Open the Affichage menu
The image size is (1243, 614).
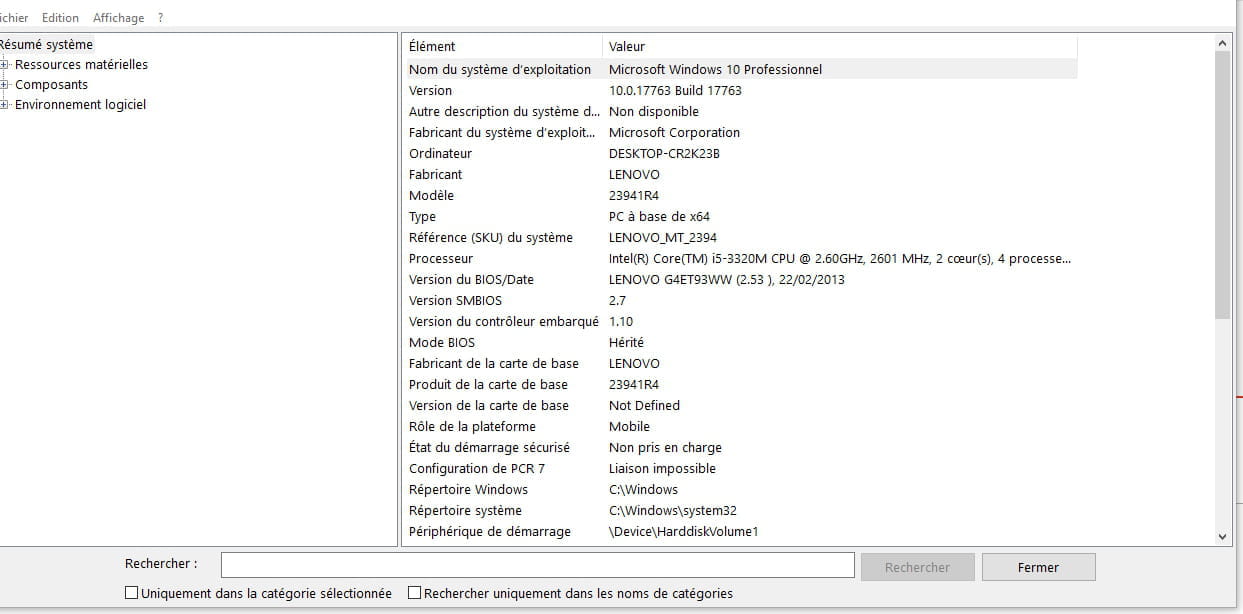point(118,18)
